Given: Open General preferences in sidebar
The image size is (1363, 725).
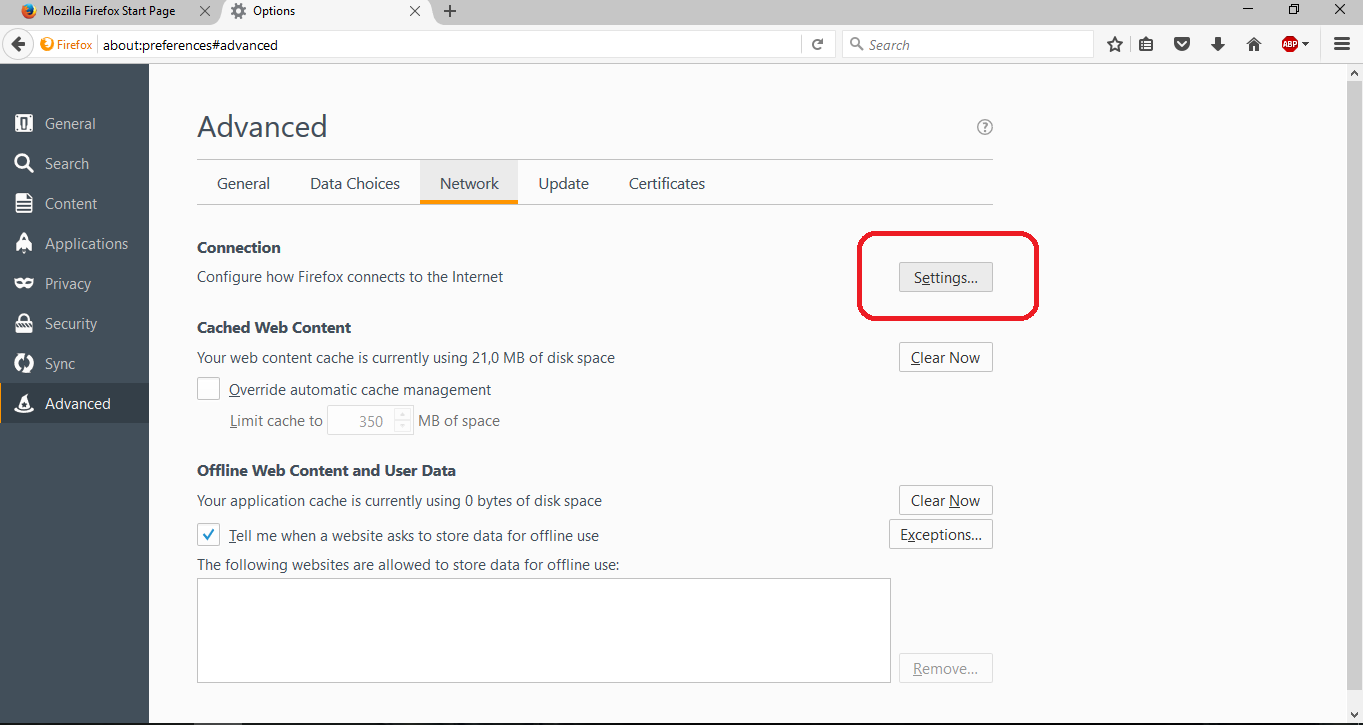Looking at the screenshot, I should click(74, 124).
